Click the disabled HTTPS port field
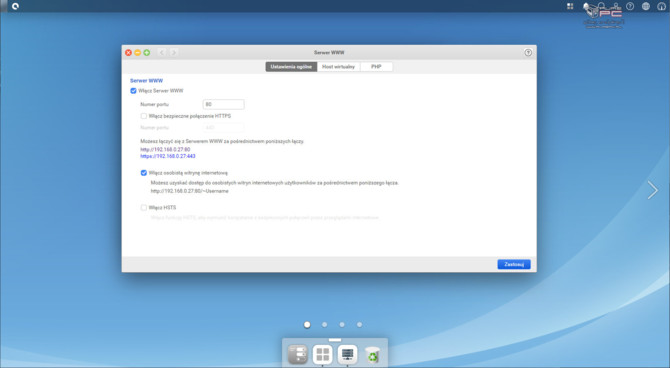The height and width of the screenshot is (368, 670). tap(223, 127)
